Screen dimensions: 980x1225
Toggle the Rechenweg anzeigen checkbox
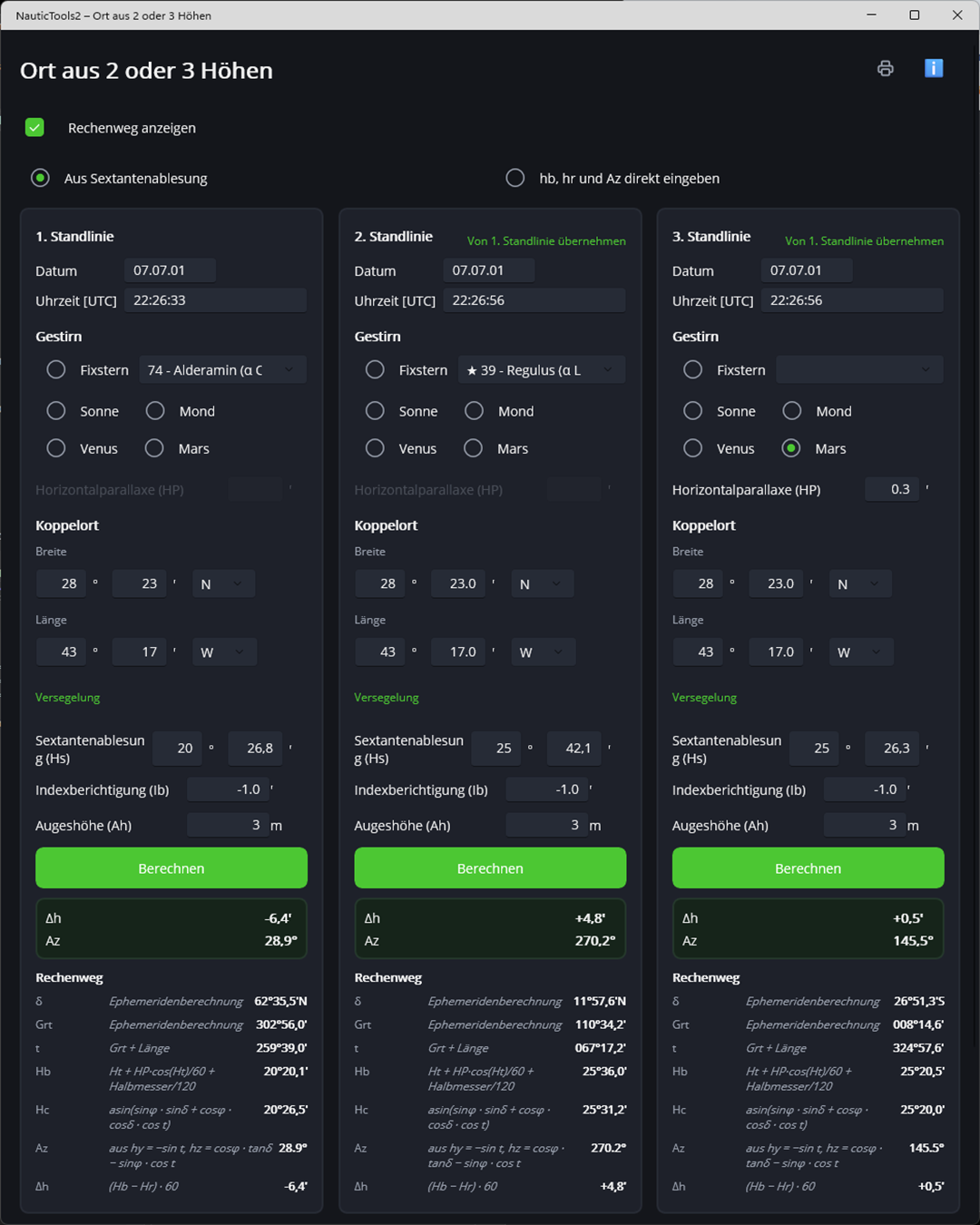click(x=34, y=127)
